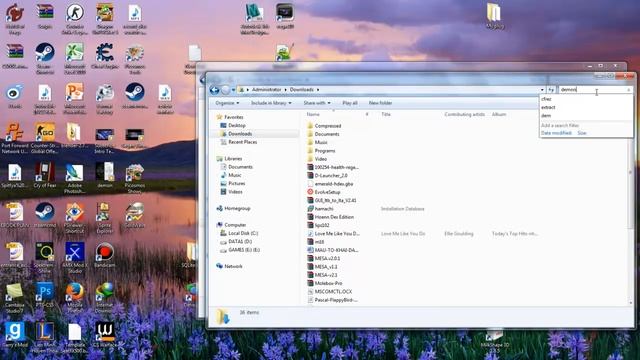Select Downloads in the navigation pane

[x=240, y=134]
